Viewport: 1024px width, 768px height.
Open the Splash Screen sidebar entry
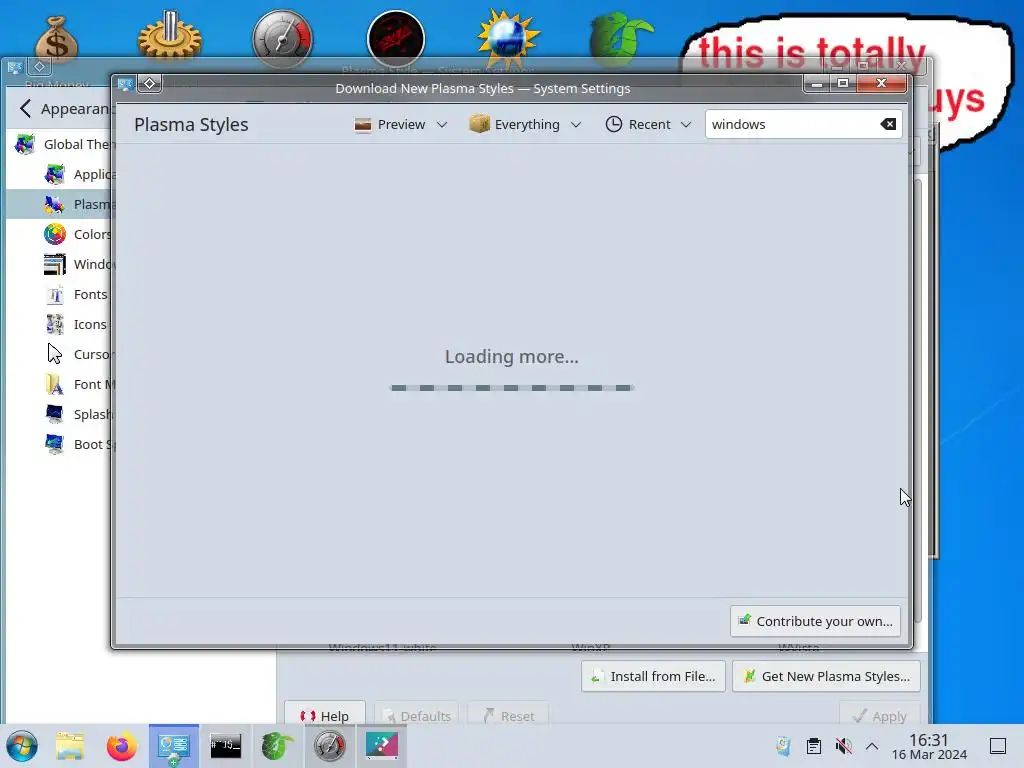click(60, 415)
